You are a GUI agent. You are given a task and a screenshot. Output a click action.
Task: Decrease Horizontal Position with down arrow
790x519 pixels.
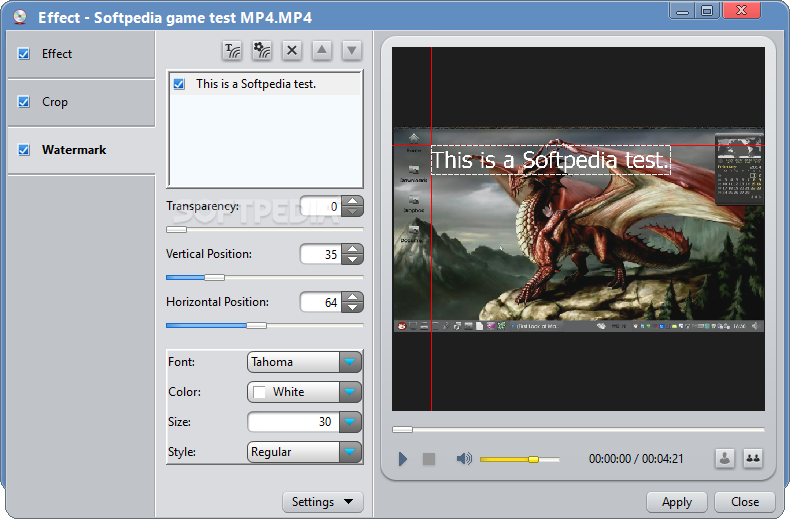click(x=352, y=308)
